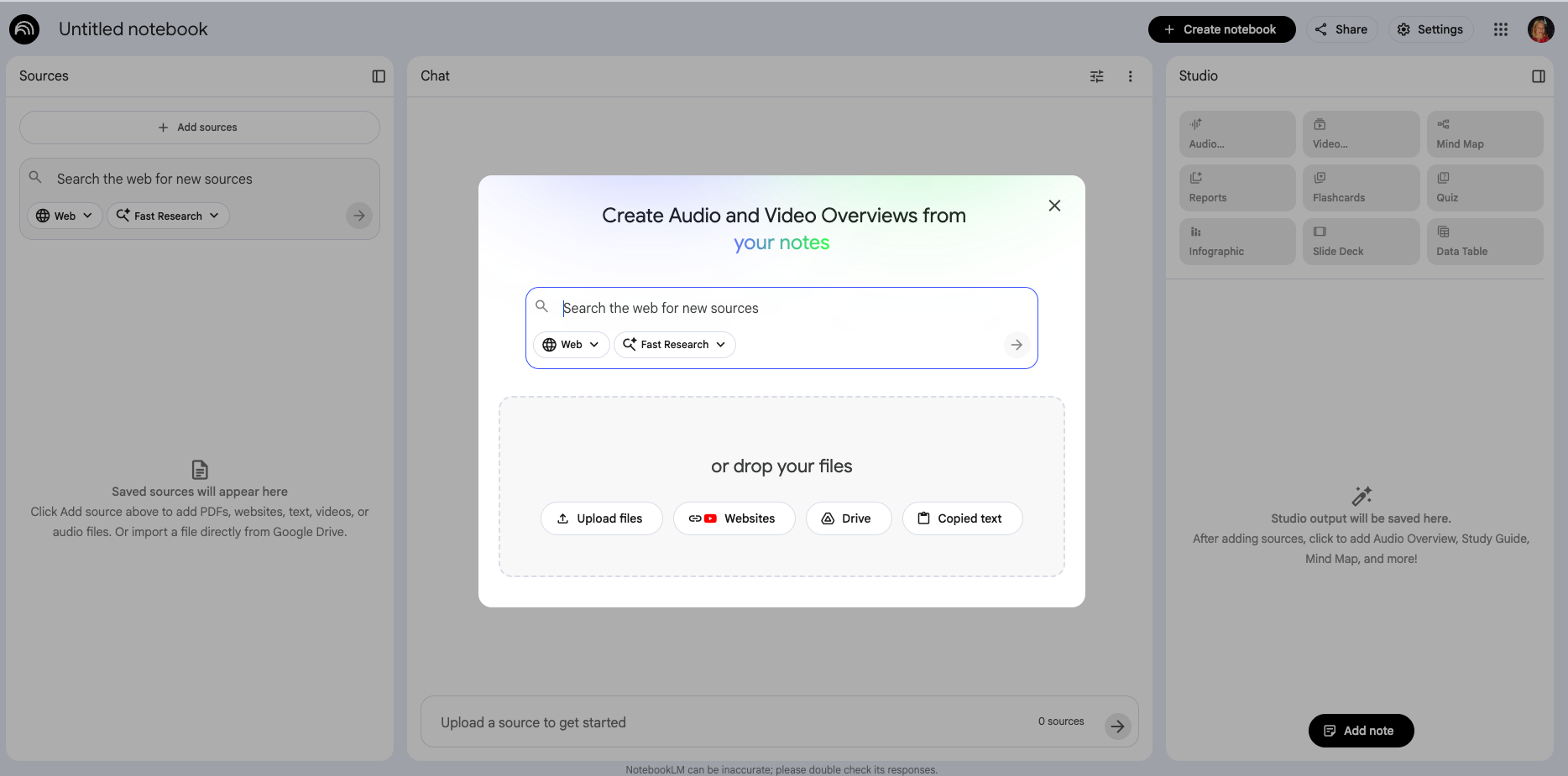
Task: Collapse the Studio panel
Action: point(1539,76)
